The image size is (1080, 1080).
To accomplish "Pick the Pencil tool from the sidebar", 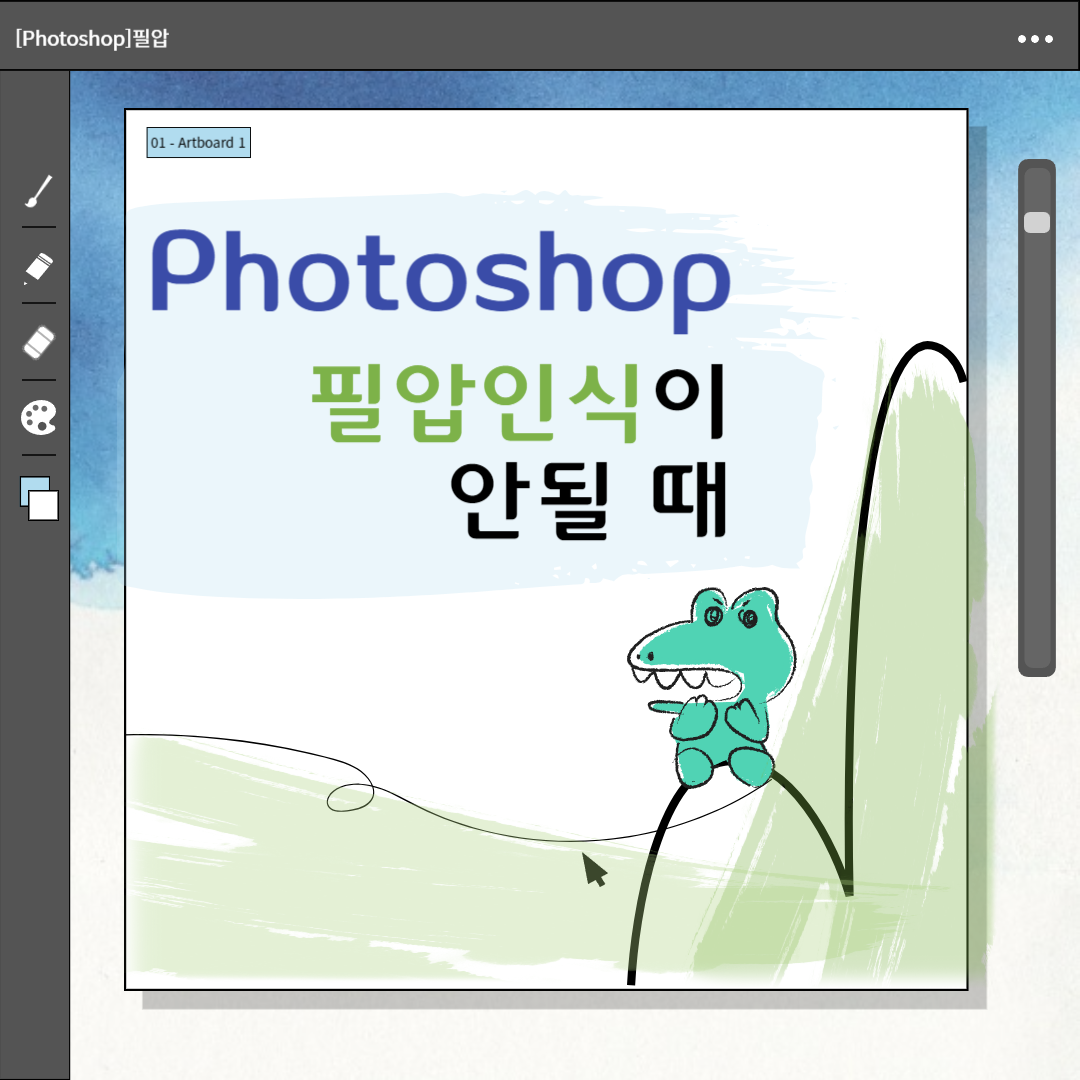I will coord(37,268).
